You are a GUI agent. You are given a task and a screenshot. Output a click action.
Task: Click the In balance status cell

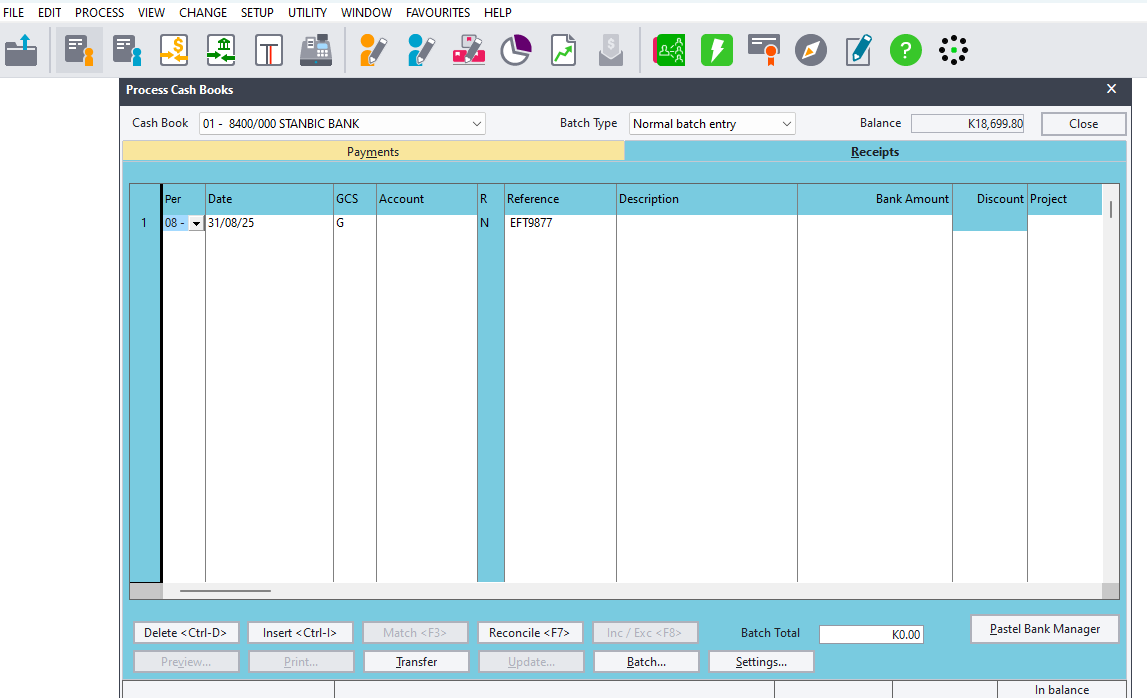point(1061,690)
